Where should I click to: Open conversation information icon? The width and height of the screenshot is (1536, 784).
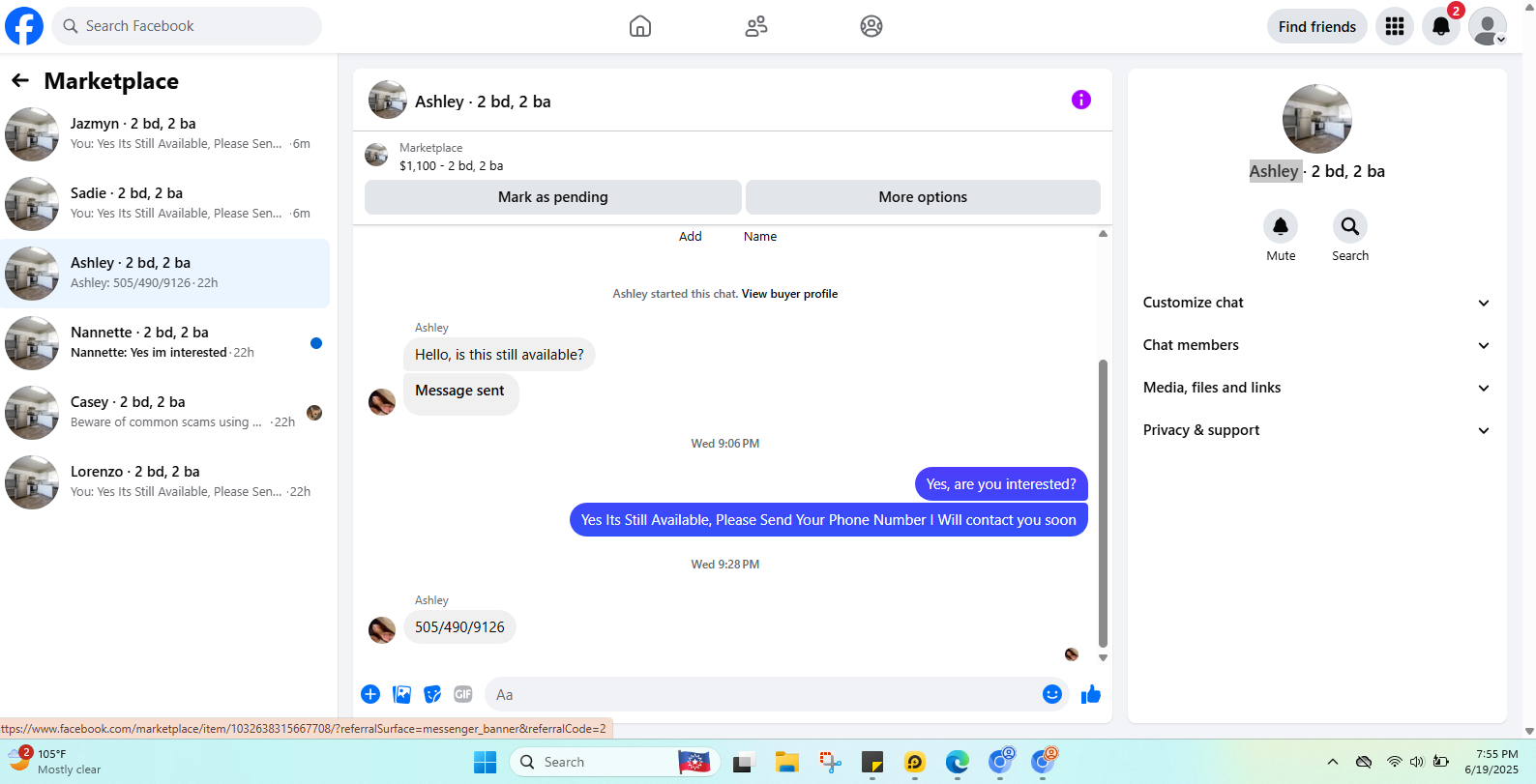coord(1081,100)
